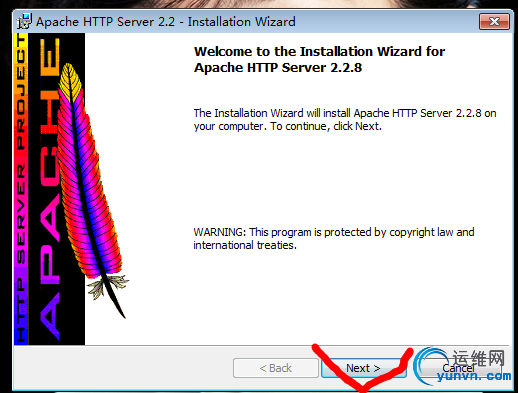The image size is (518, 393).
Task: Click 'The Installation Wizard will install Apache' text
Action: pyautogui.click(x=345, y=119)
